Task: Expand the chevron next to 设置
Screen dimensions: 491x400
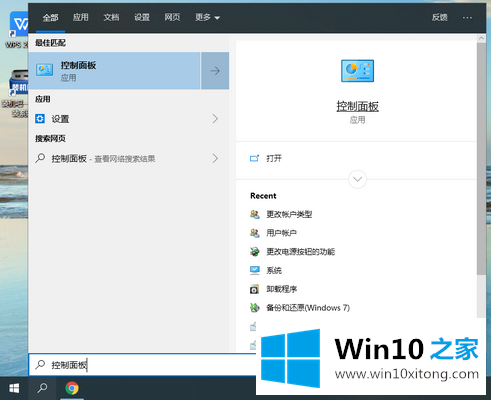Action: pos(215,119)
